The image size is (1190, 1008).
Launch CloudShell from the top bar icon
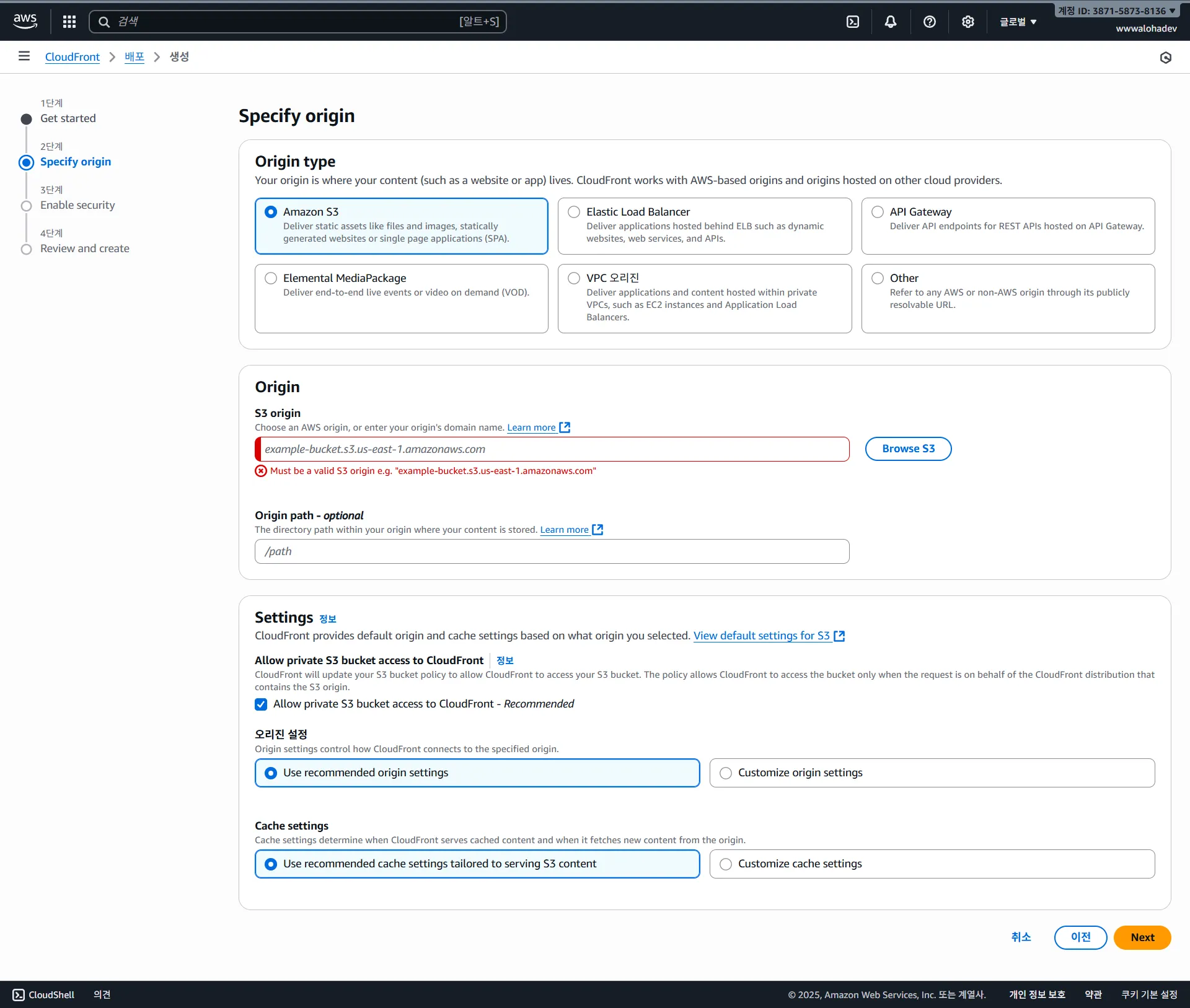(853, 22)
